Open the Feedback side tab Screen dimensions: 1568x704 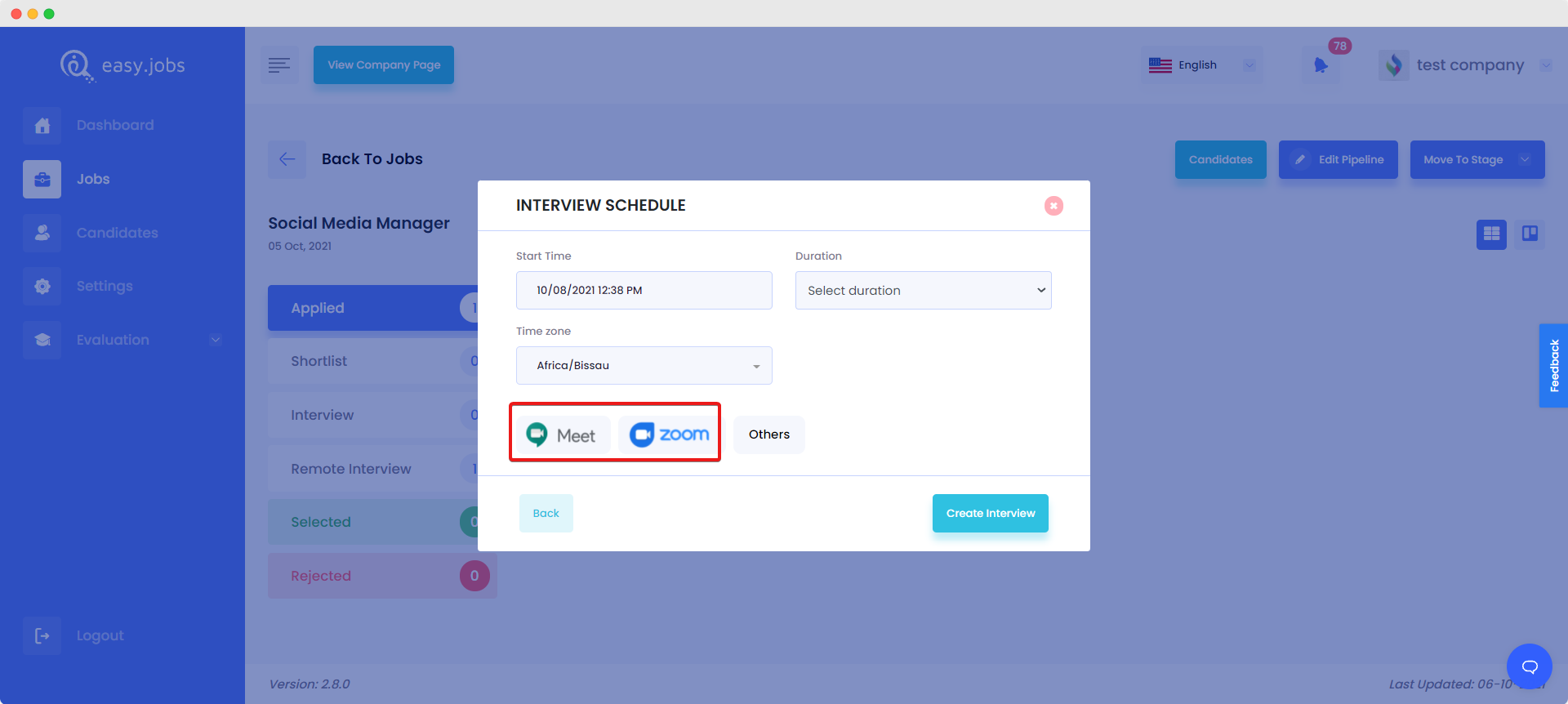[x=1553, y=366]
